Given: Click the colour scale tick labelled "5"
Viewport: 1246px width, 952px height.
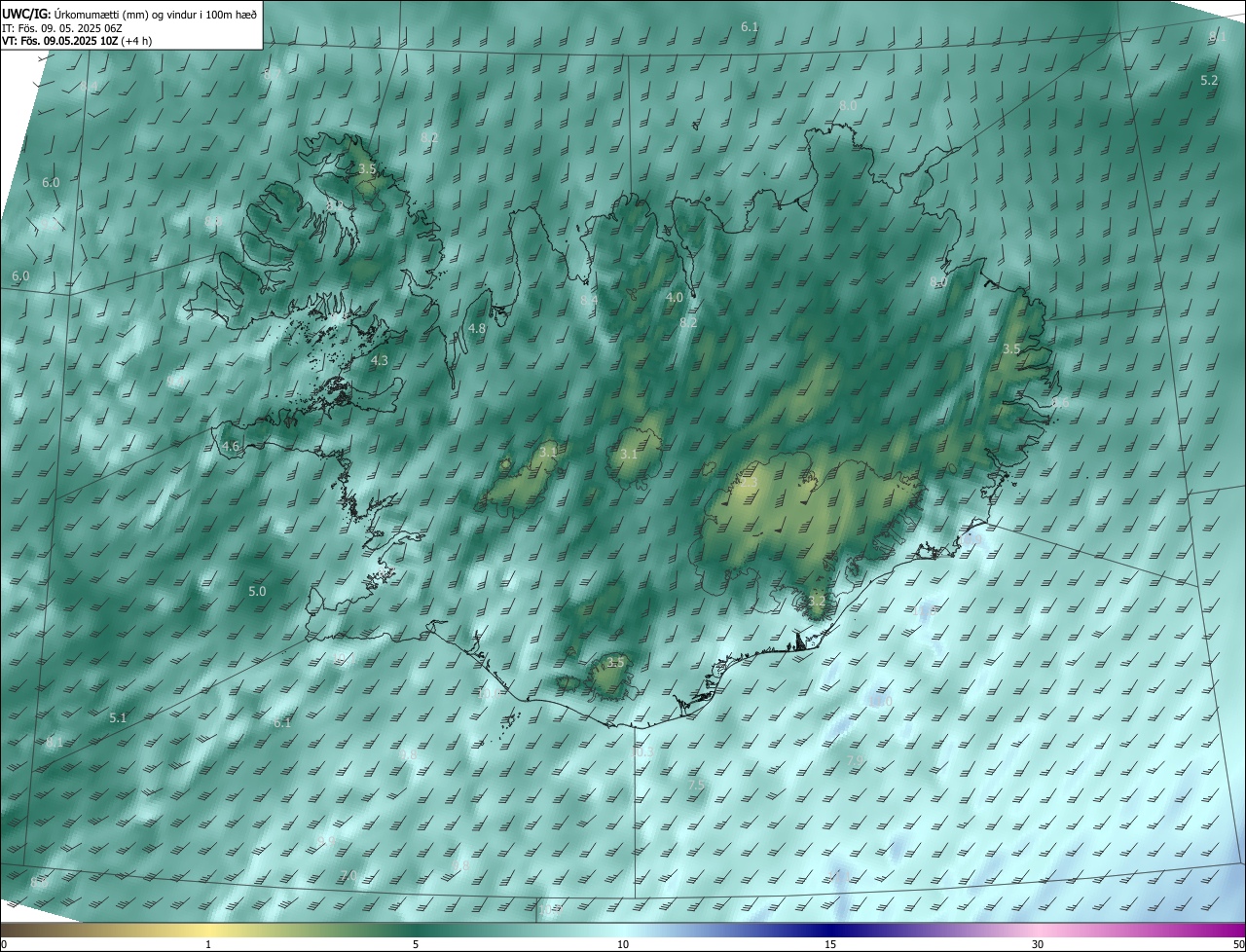Looking at the screenshot, I should click(x=416, y=944).
